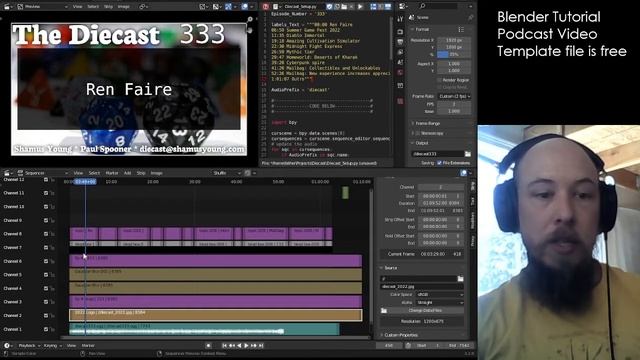The width and height of the screenshot is (640, 360).
Task: Collapse the Output panel
Action: pyautogui.click(x=420, y=143)
